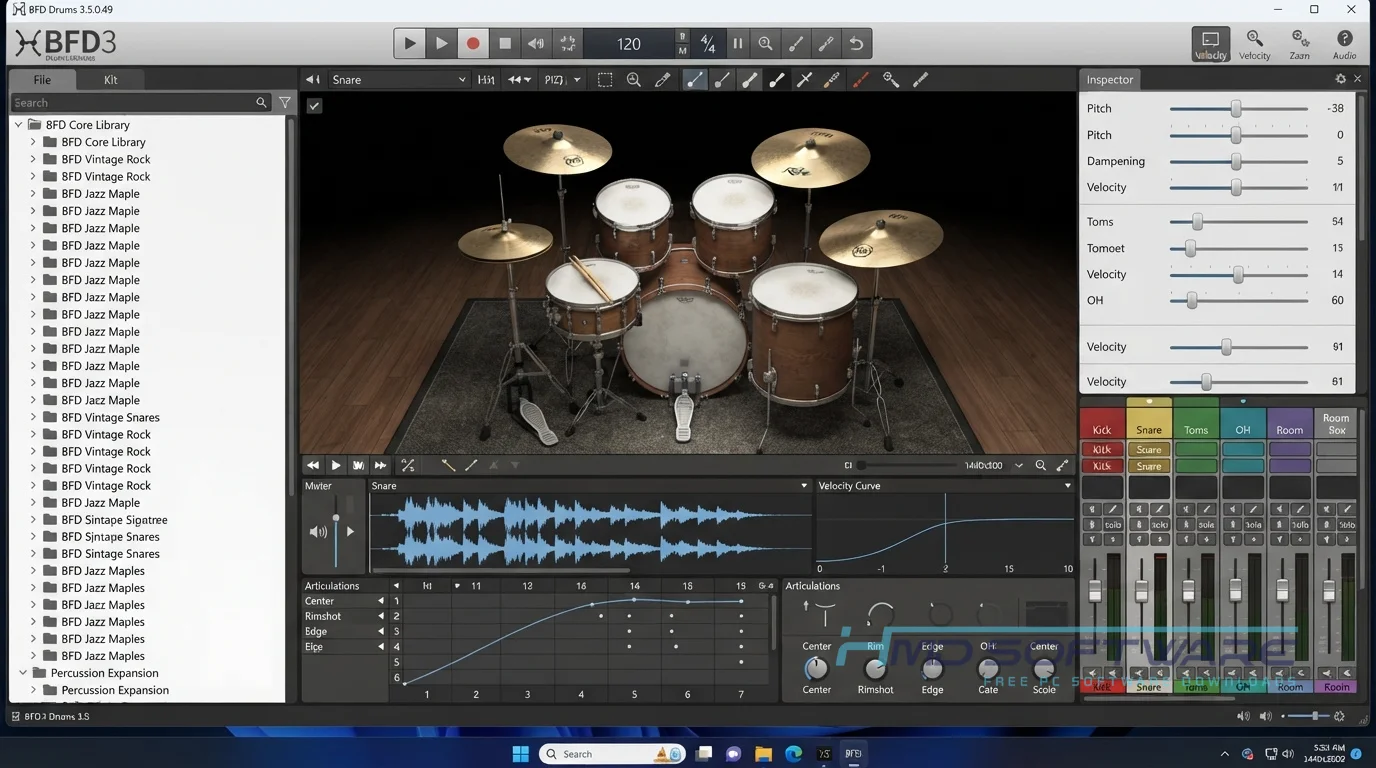Open the chevron dropdown beside the preview zoom slider

coord(1019,465)
